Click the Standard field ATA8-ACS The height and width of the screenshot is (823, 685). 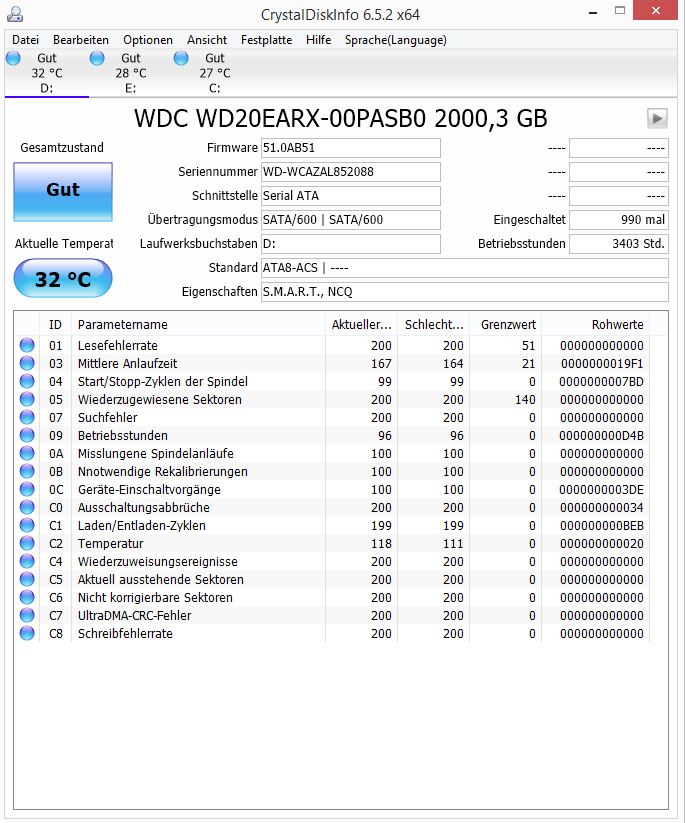click(x=465, y=268)
